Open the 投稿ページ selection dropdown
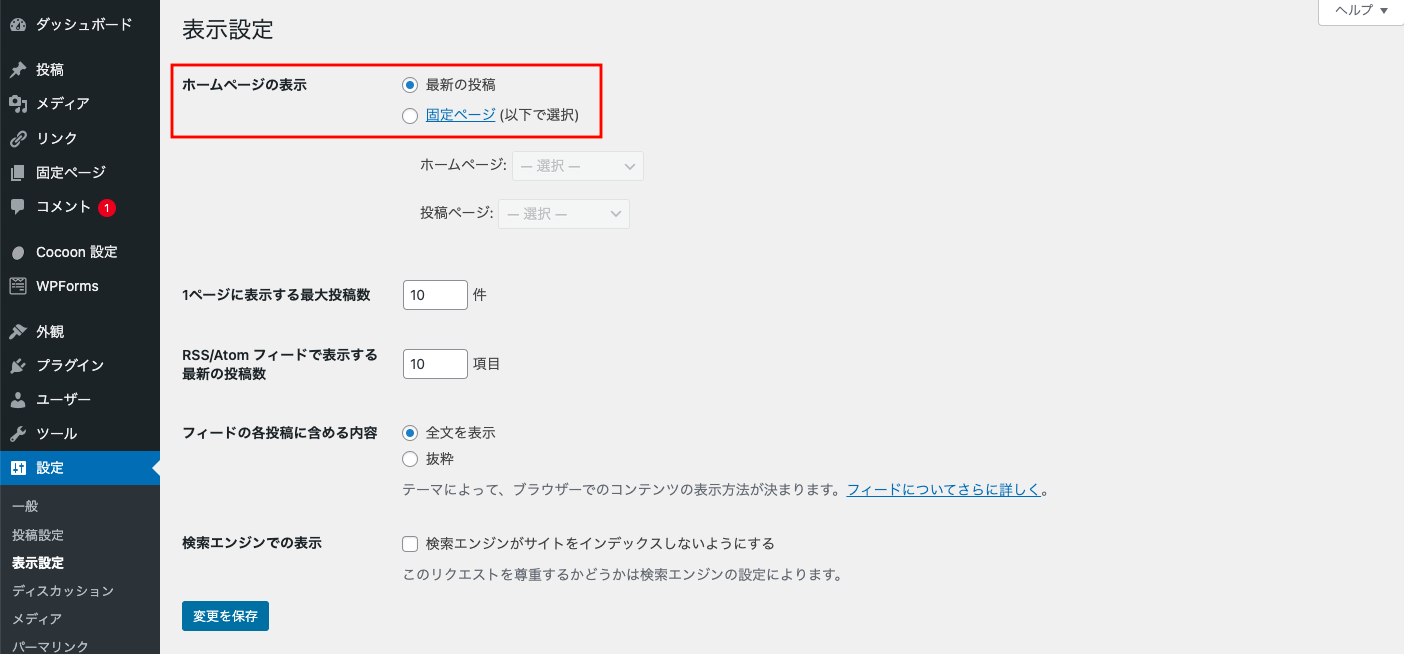The width and height of the screenshot is (1404, 654). click(564, 214)
